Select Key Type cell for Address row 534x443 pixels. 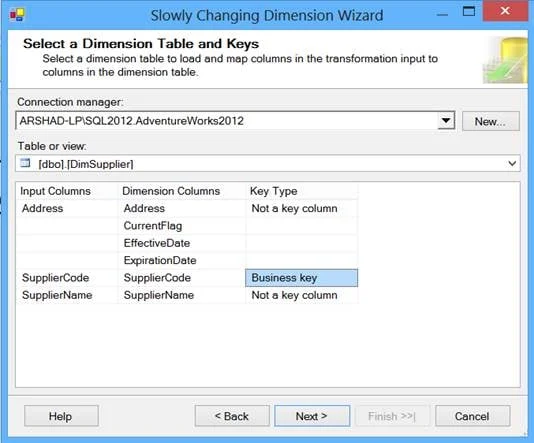(x=301, y=208)
